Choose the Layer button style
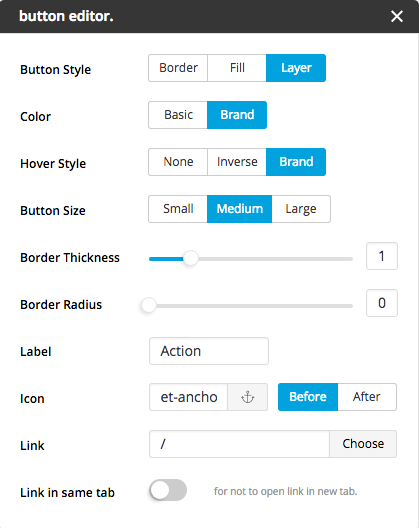Viewport: 419px width, 528px height. click(296, 68)
